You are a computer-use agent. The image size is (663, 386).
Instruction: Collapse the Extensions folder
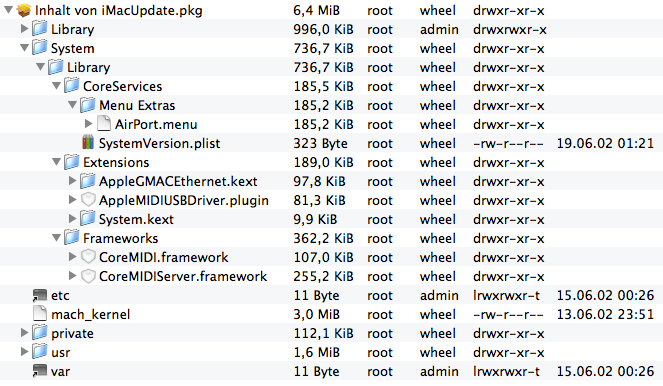(x=56, y=162)
